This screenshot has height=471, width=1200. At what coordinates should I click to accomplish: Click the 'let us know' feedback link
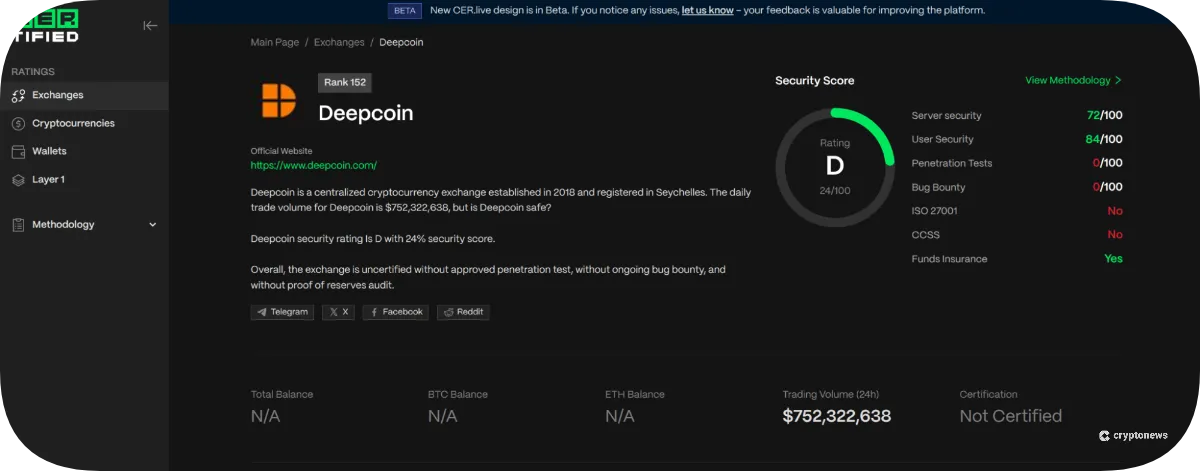(x=707, y=10)
